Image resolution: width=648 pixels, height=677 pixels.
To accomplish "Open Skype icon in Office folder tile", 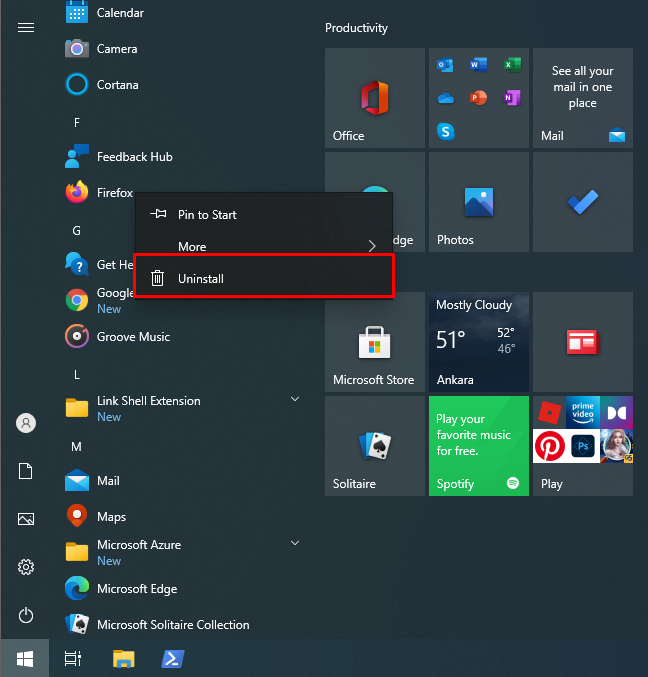I will click(x=446, y=131).
